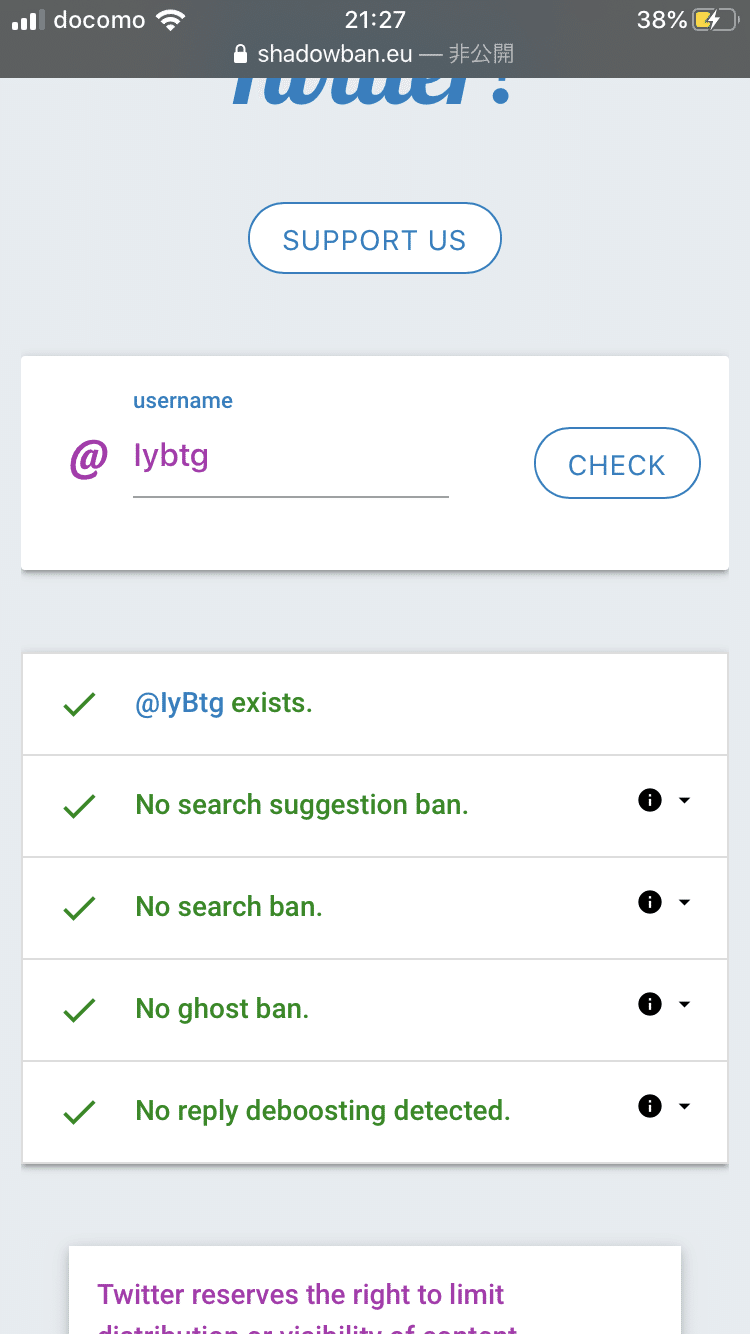Expand the ghost ban details arrow
The image size is (750, 1334).
(x=685, y=1004)
